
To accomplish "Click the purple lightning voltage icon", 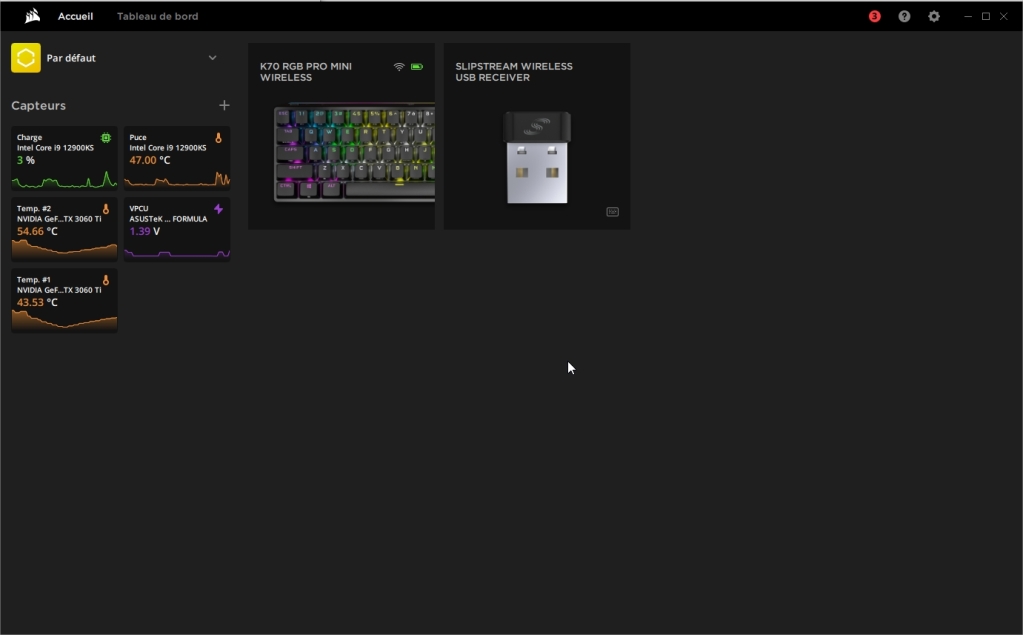I will (x=219, y=209).
